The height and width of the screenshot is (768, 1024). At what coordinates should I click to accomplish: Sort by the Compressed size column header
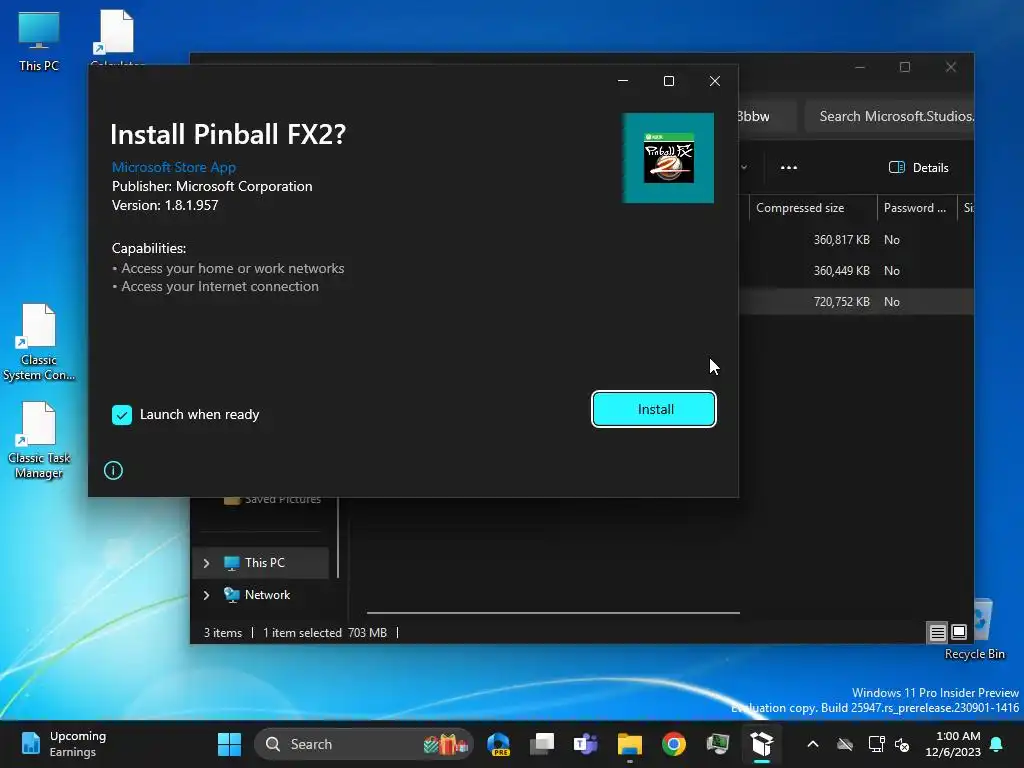click(x=812, y=208)
